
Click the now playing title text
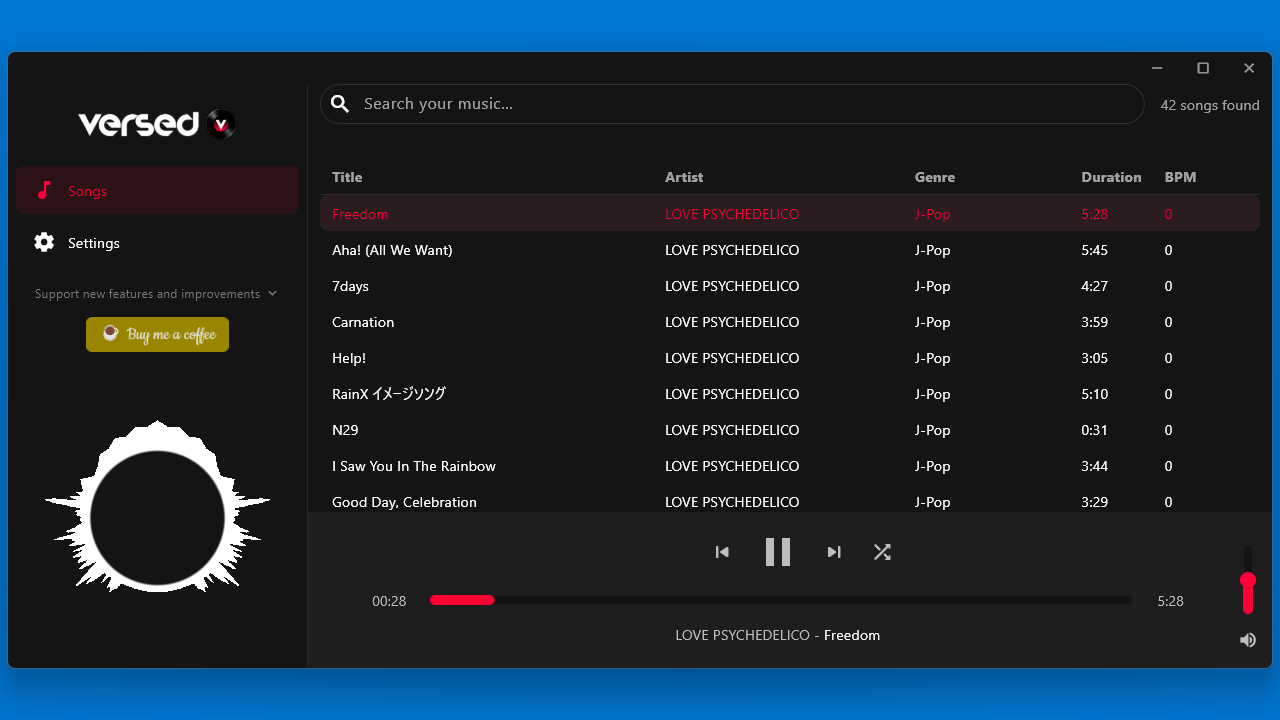click(x=778, y=635)
